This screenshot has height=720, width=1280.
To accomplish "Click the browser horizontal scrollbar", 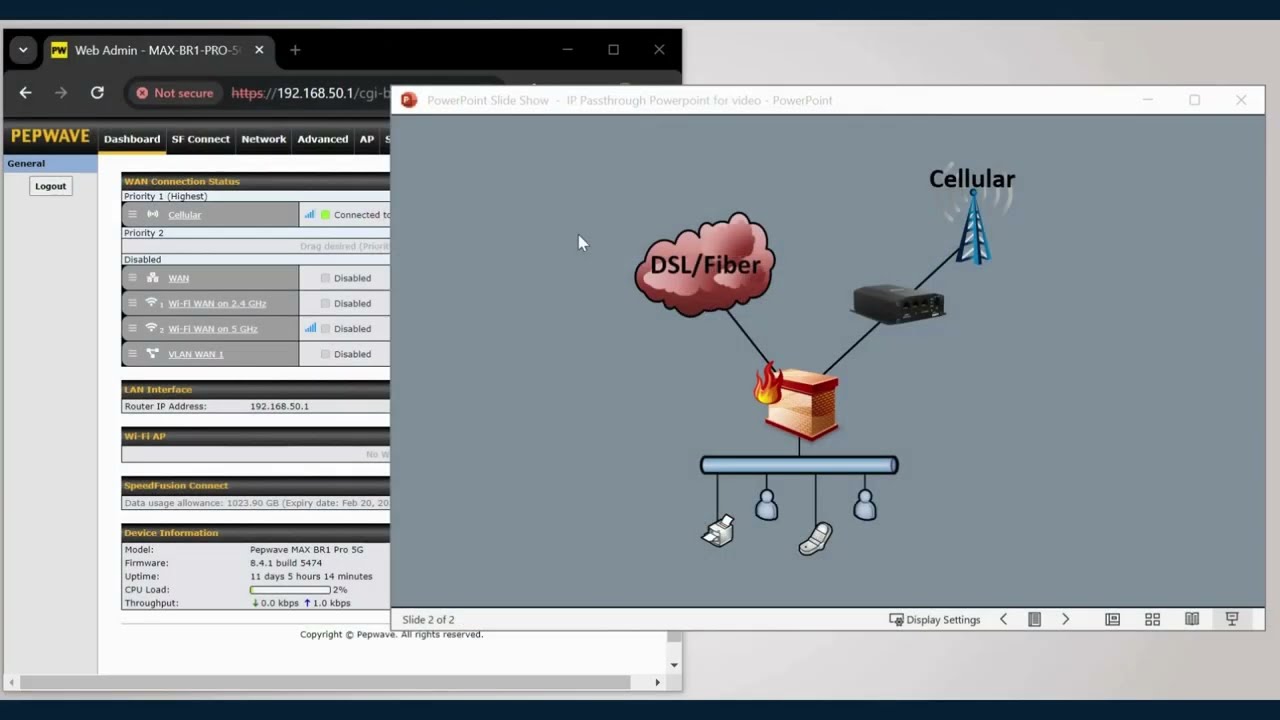I will coord(326,682).
